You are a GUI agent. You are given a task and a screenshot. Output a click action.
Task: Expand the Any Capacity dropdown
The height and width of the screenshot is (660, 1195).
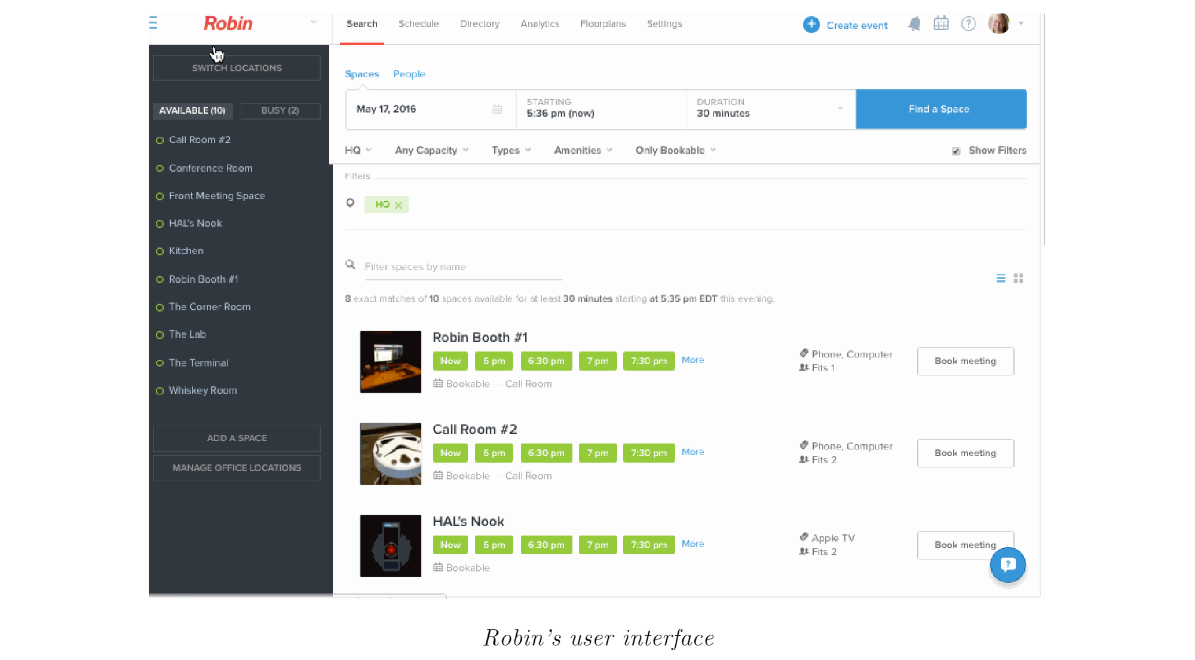coord(431,151)
